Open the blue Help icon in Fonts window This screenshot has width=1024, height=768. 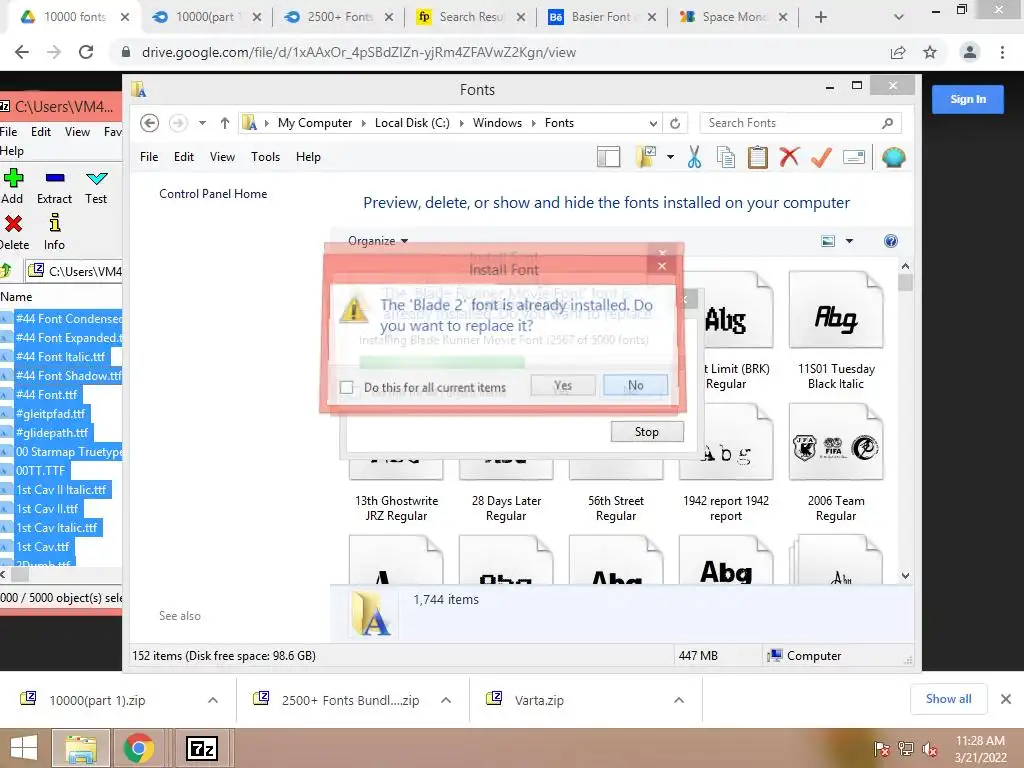pyautogui.click(x=890, y=241)
